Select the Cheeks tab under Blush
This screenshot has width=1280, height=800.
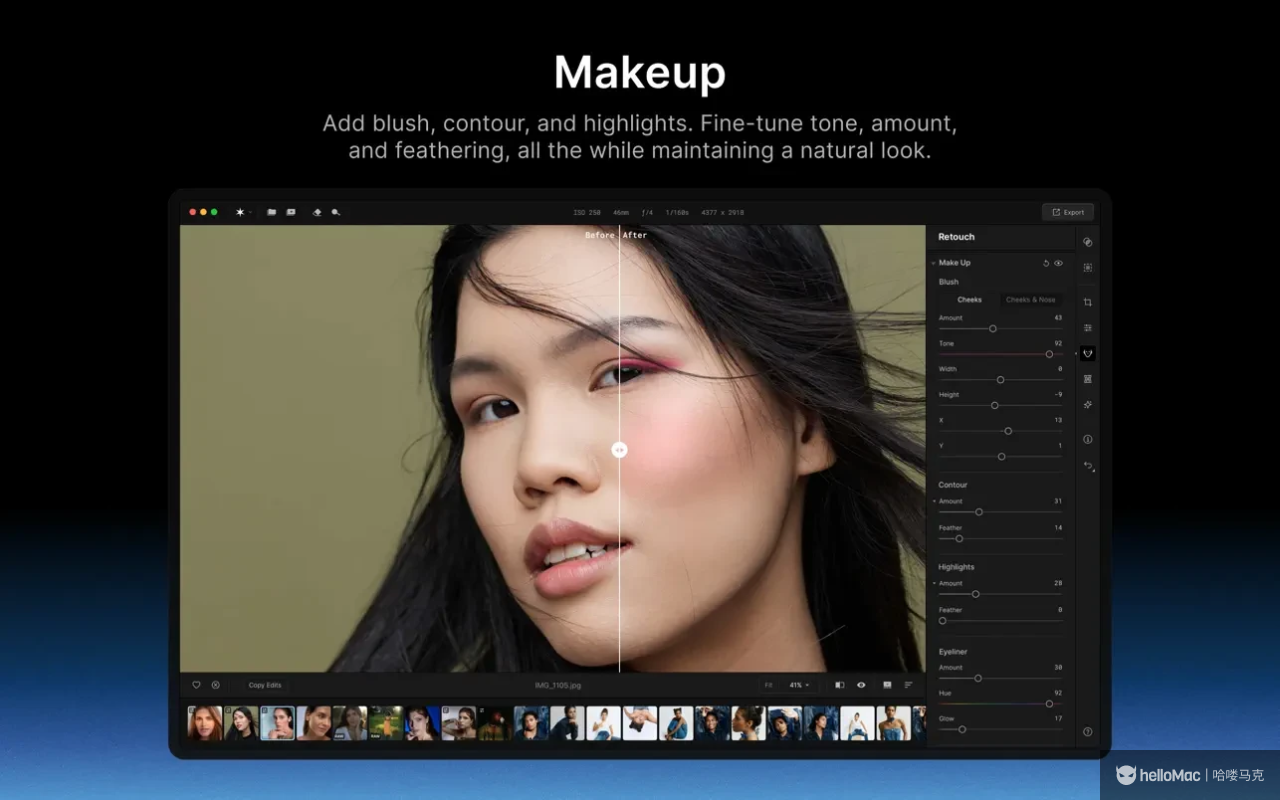pyautogui.click(x=969, y=300)
